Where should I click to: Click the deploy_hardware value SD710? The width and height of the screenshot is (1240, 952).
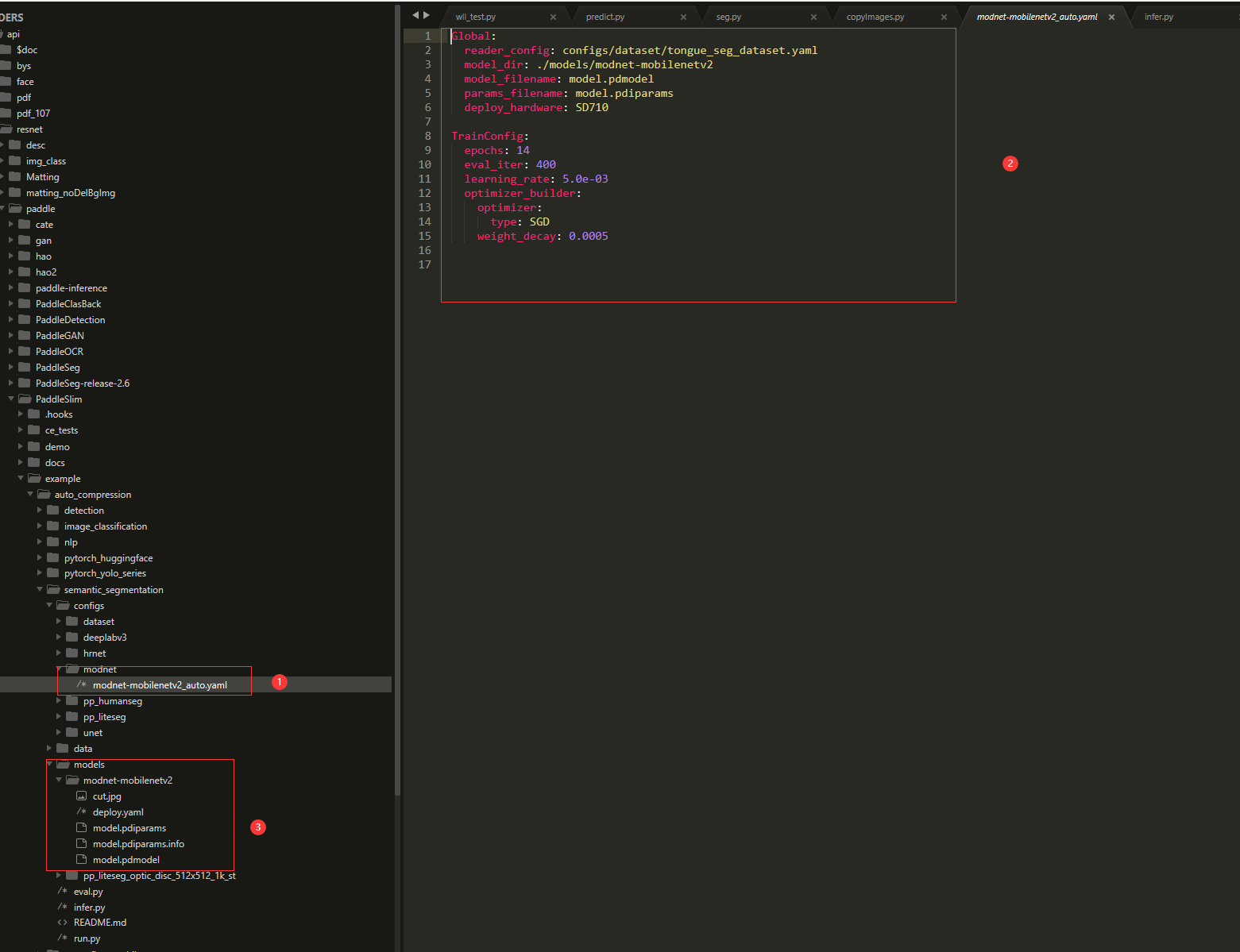592,107
